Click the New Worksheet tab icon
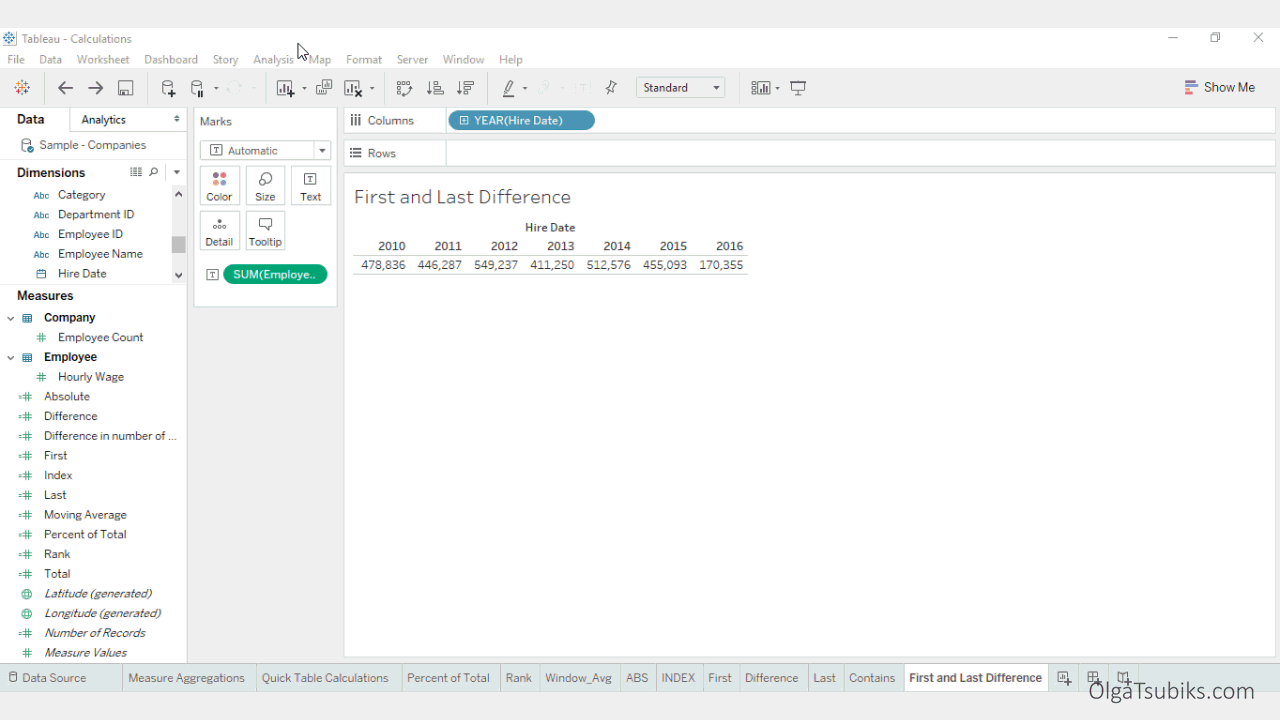Viewport: 1280px width, 720px height. tap(1064, 678)
